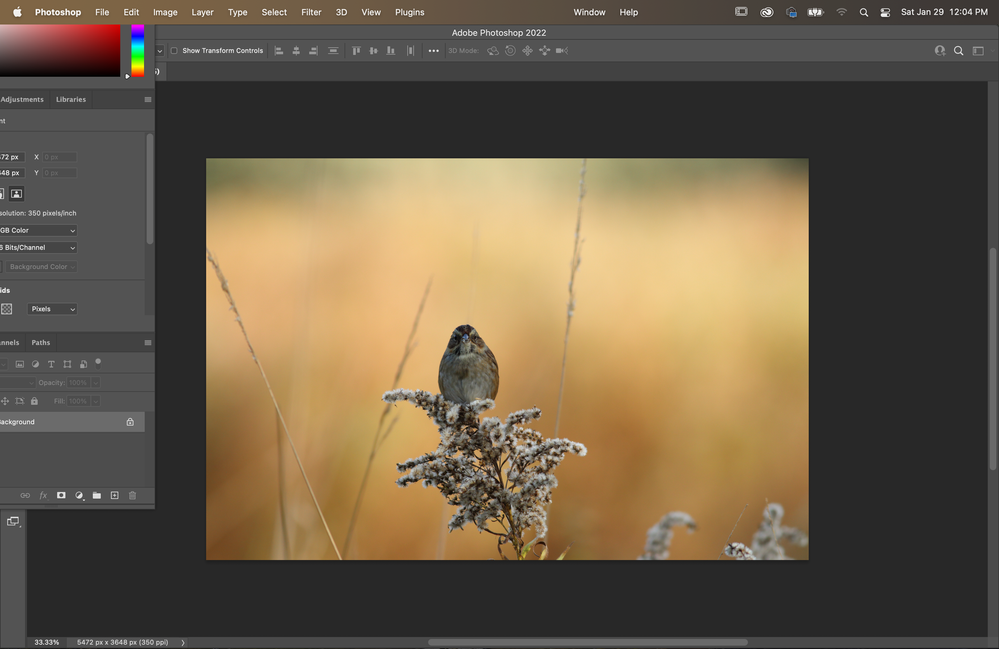Create a new layer with the plus icon
The width and height of the screenshot is (999, 649).
click(114, 495)
